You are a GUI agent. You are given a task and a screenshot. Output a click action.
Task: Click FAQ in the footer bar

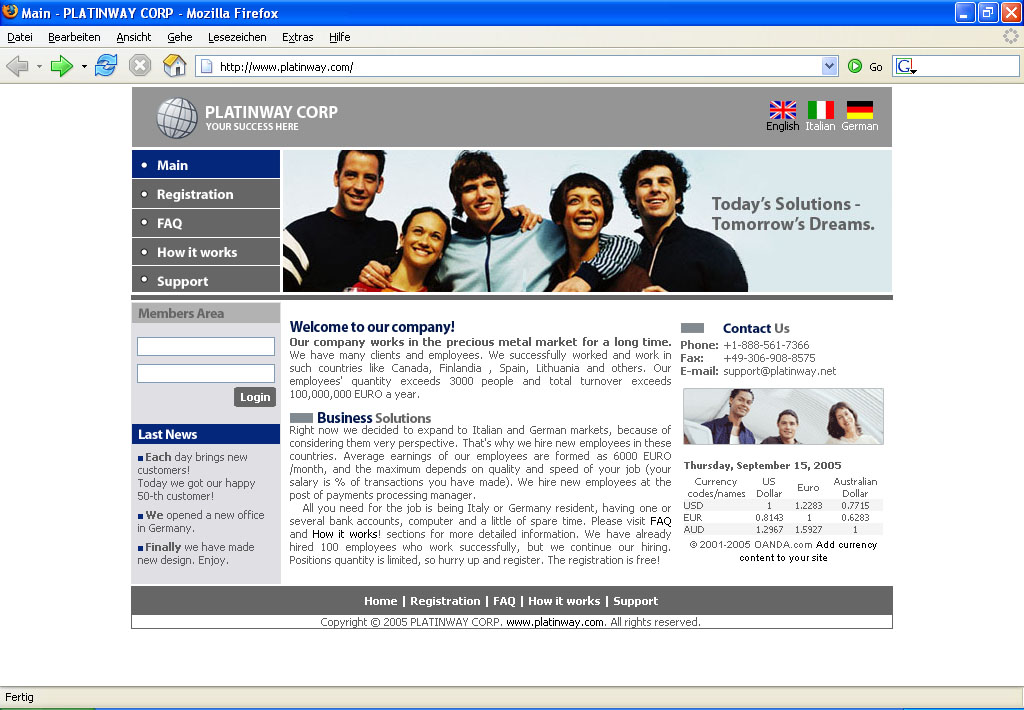[x=504, y=601]
